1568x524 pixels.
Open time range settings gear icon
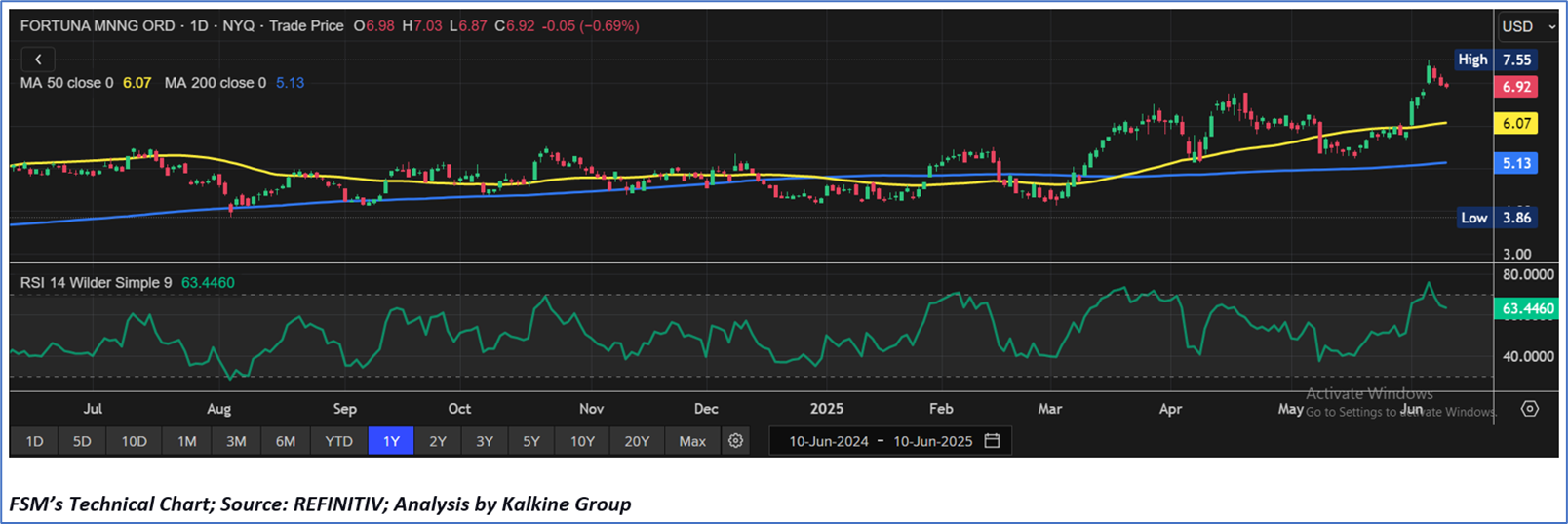[x=735, y=441]
